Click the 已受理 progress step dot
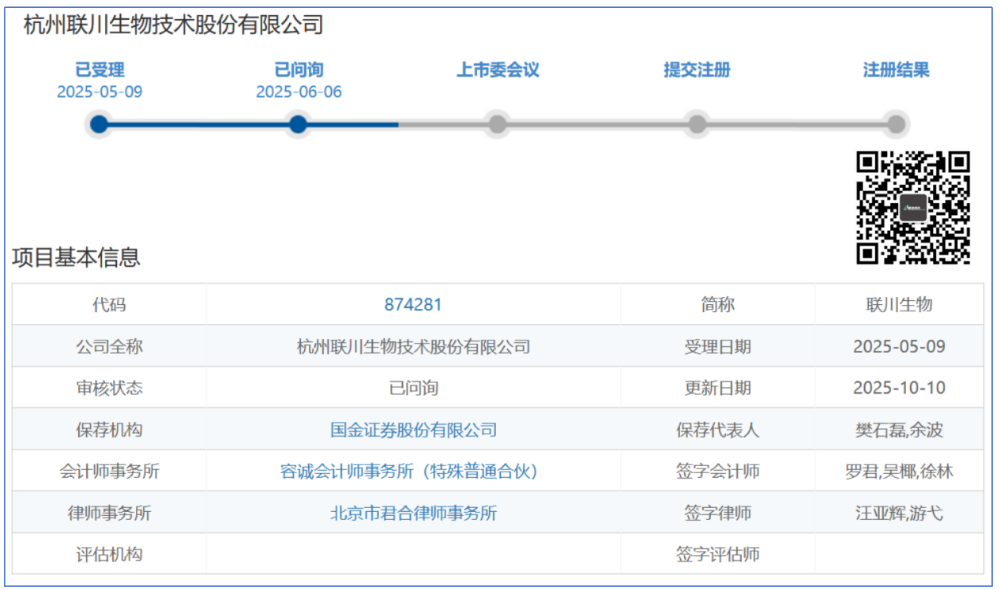This screenshot has height=590, width=1000. click(x=98, y=124)
